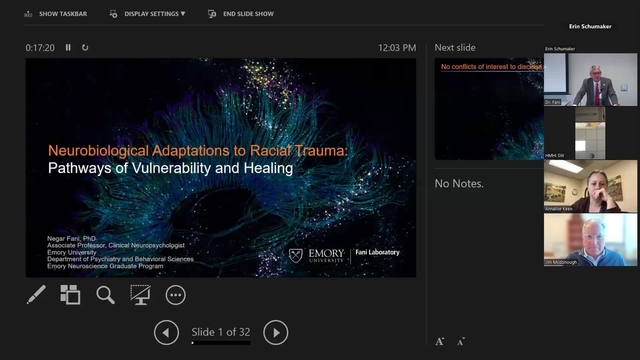Restart the presentation timer

tap(85, 48)
